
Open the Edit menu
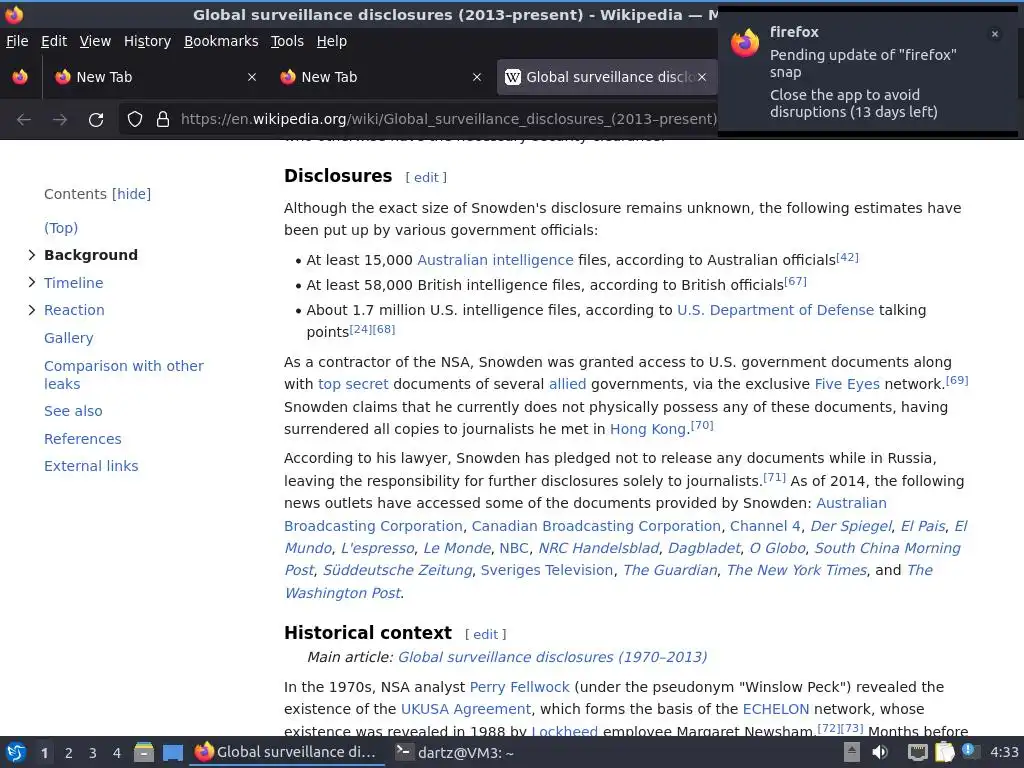click(54, 41)
